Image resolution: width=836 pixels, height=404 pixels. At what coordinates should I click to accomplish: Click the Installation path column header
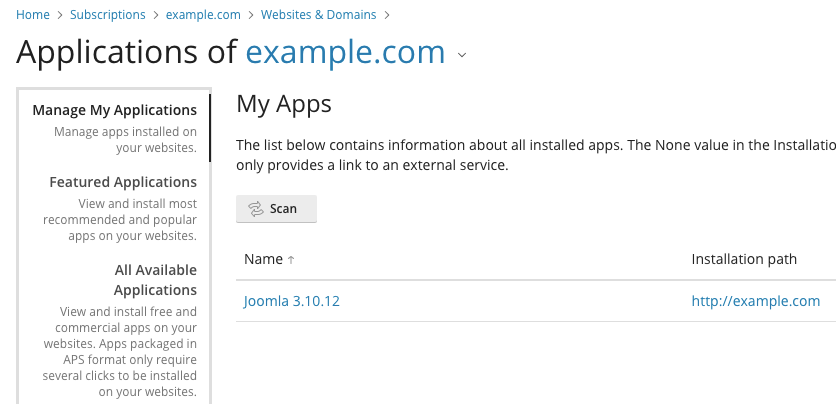click(744, 259)
